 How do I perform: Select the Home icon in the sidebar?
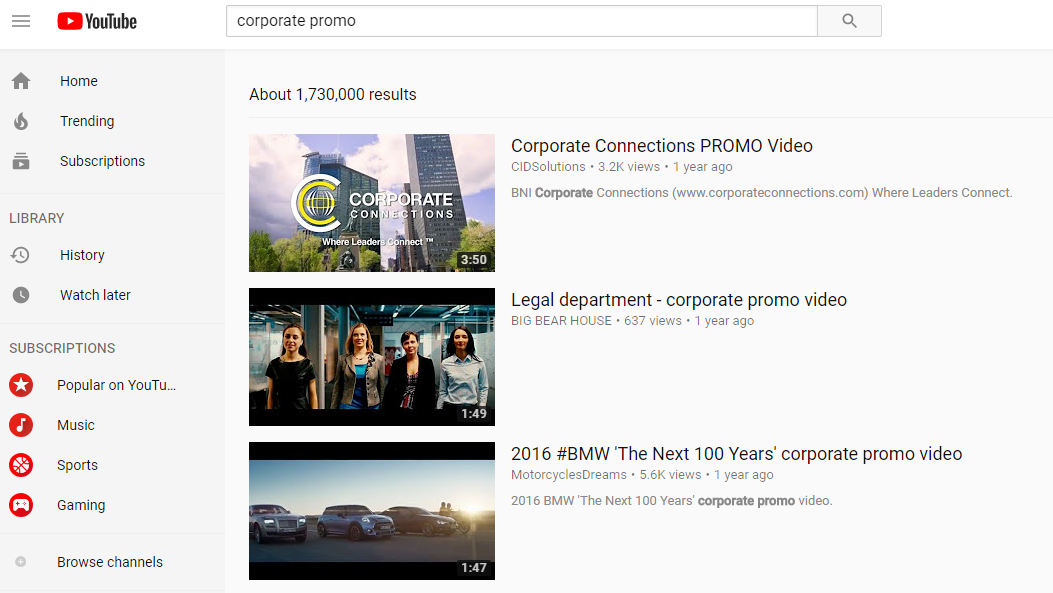(x=20, y=81)
